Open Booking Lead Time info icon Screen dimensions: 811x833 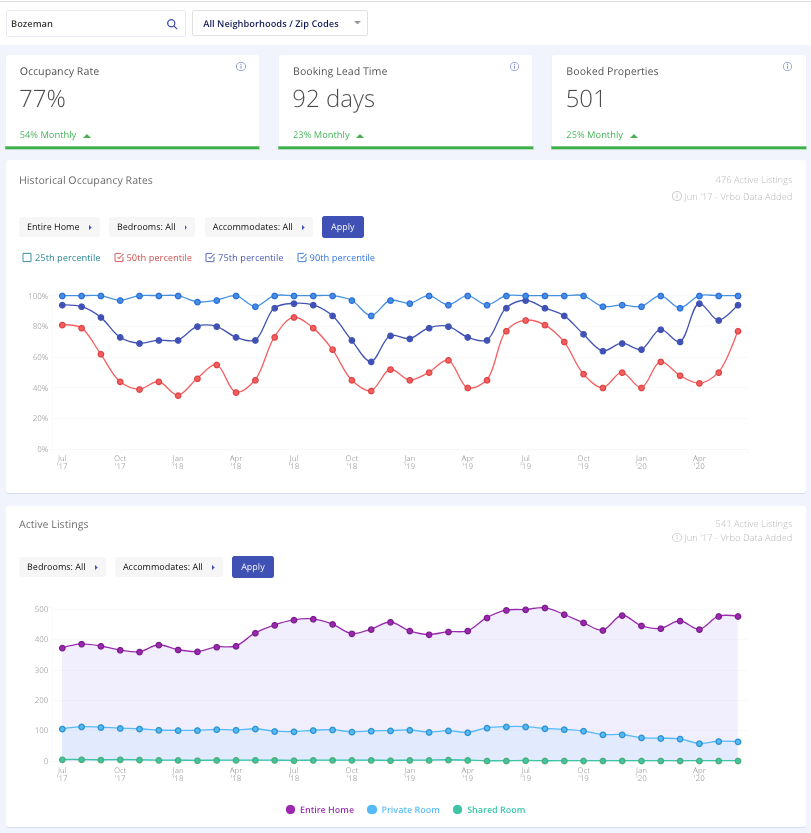(514, 67)
